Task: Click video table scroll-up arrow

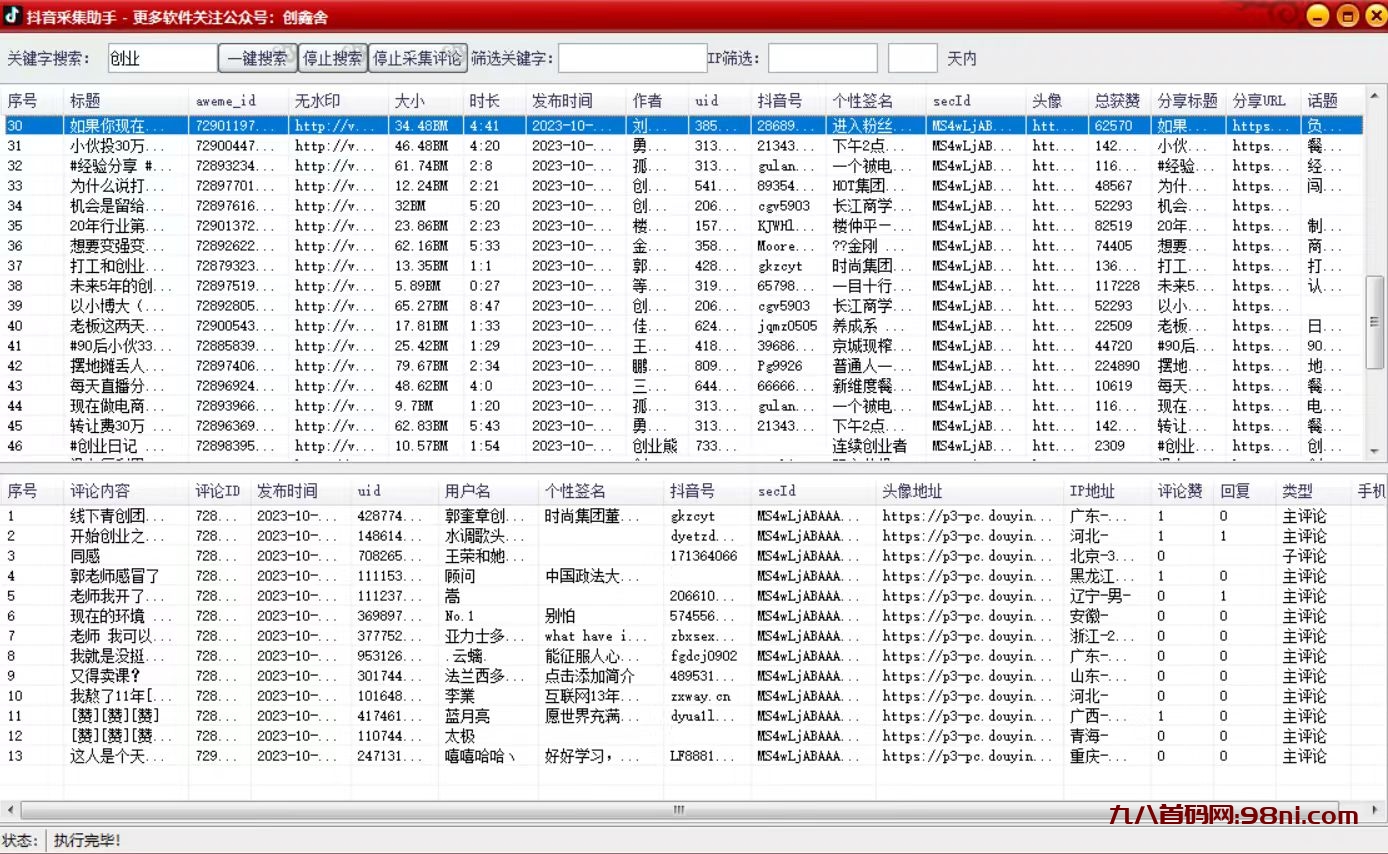Action: (x=1375, y=94)
